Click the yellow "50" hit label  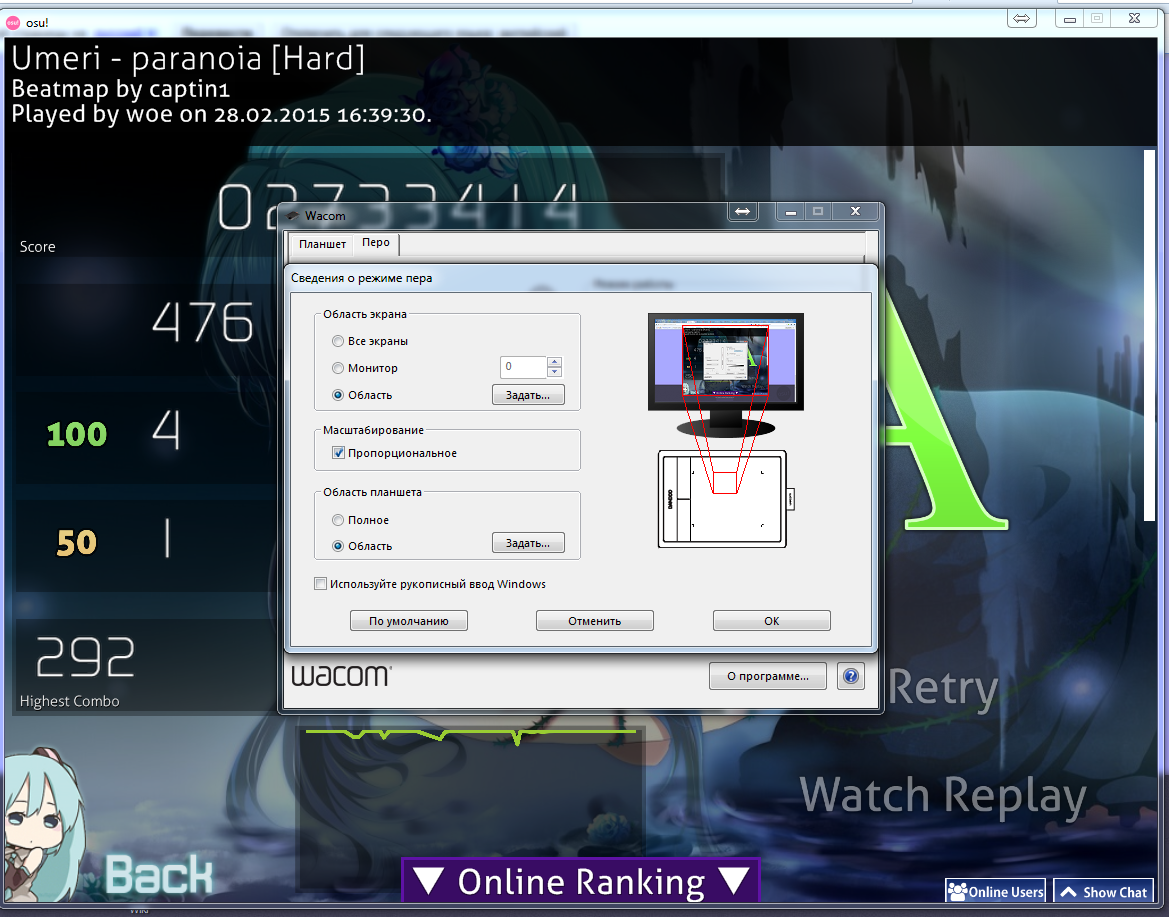(x=77, y=542)
